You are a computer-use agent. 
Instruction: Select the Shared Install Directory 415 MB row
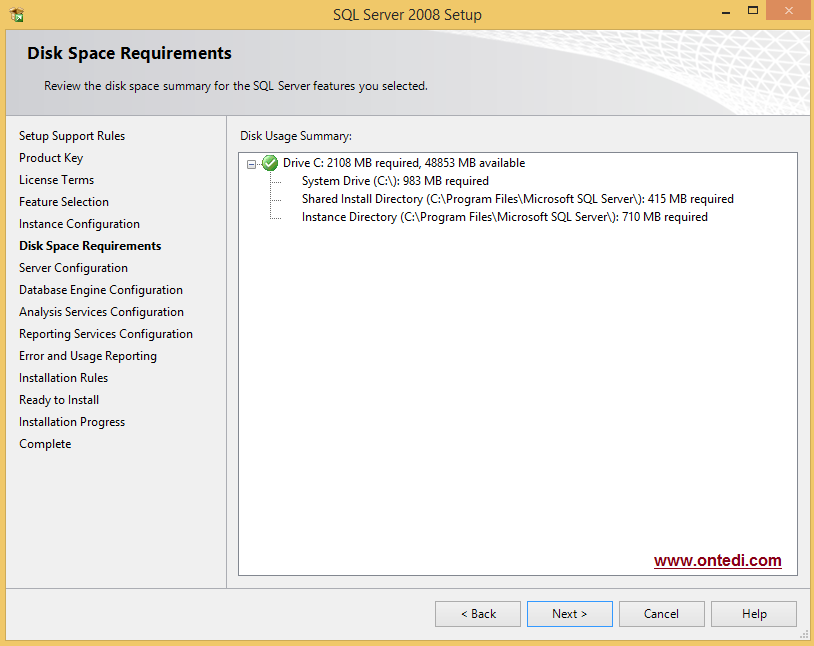click(x=518, y=199)
